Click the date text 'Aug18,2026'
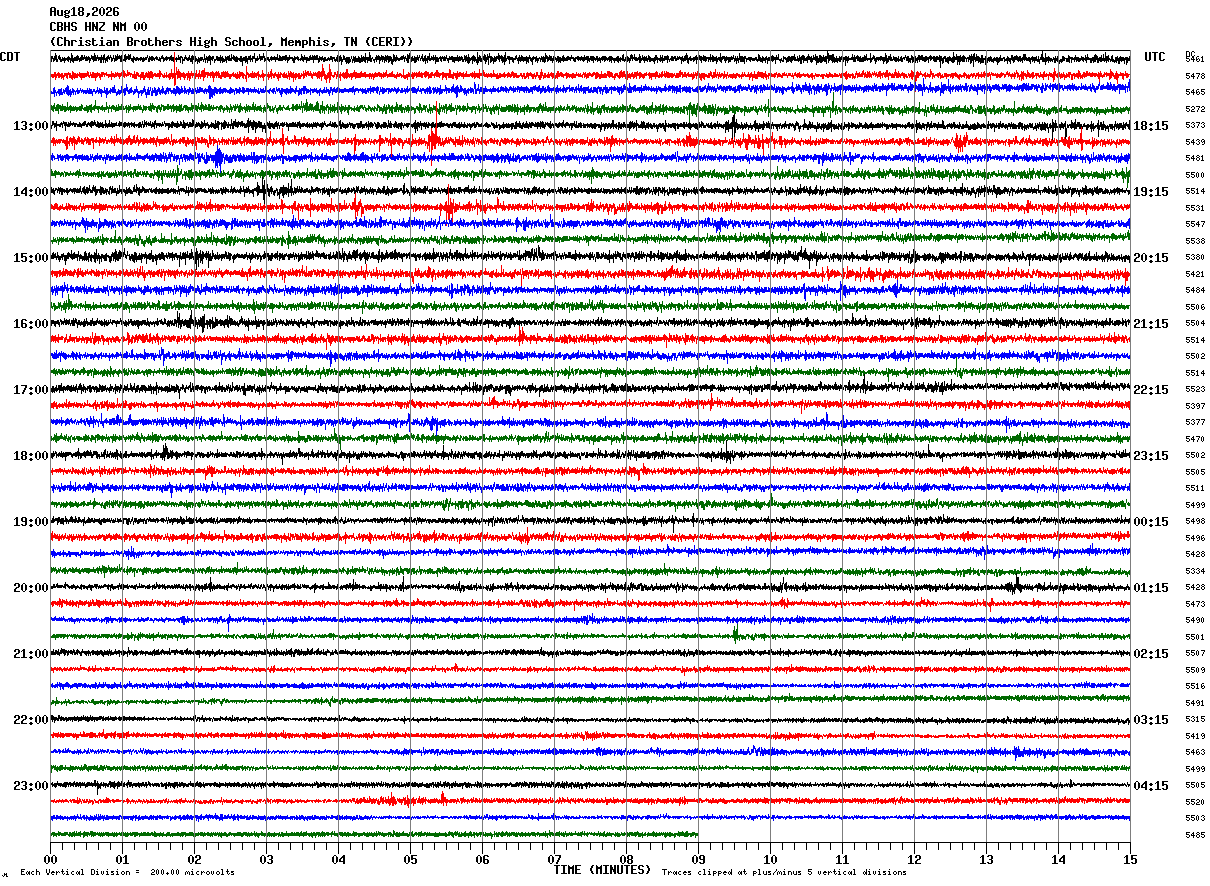This screenshot has height=886, width=1210. click(x=84, y=12)
